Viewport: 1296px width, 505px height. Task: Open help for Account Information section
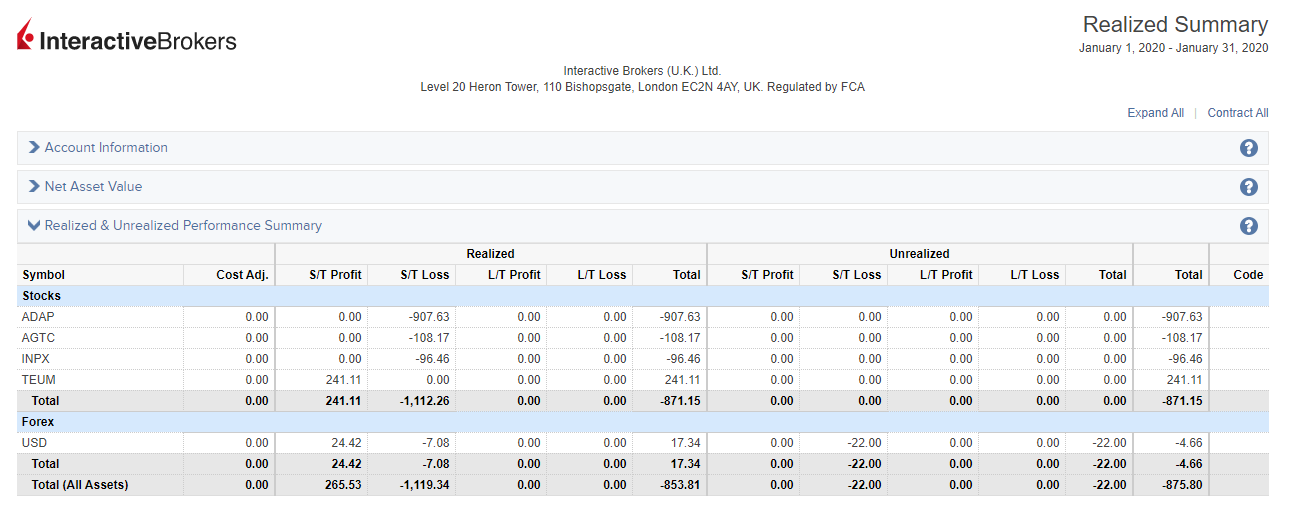1248,148
